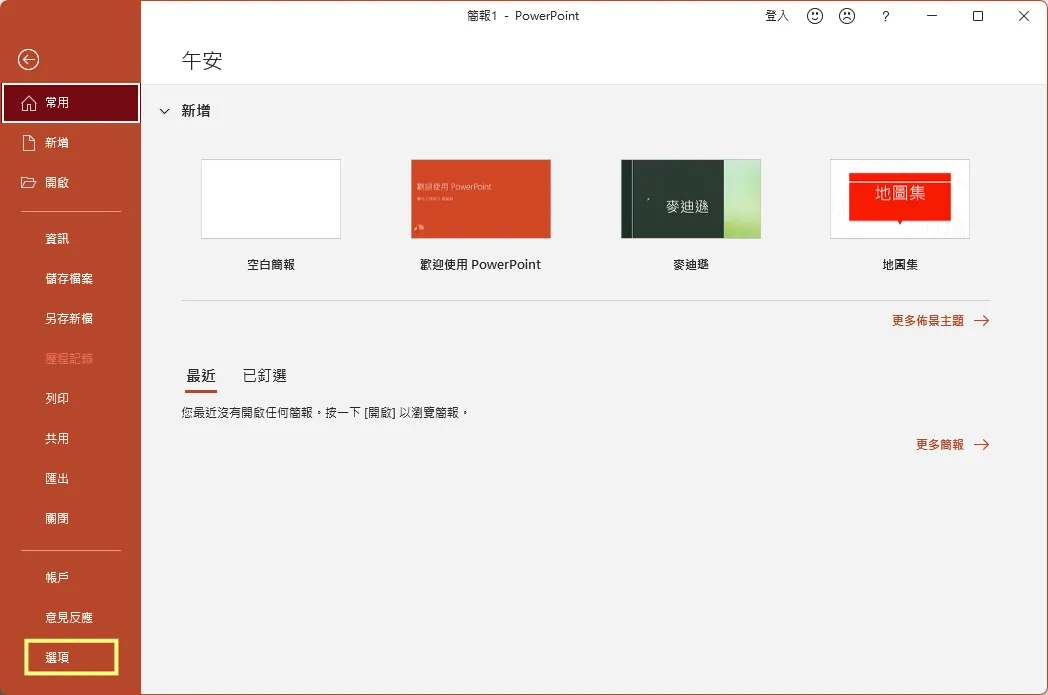Click the new document icon beside 新增
The width and height of the screenshot is (1048, 695).
tap(29, 143)
